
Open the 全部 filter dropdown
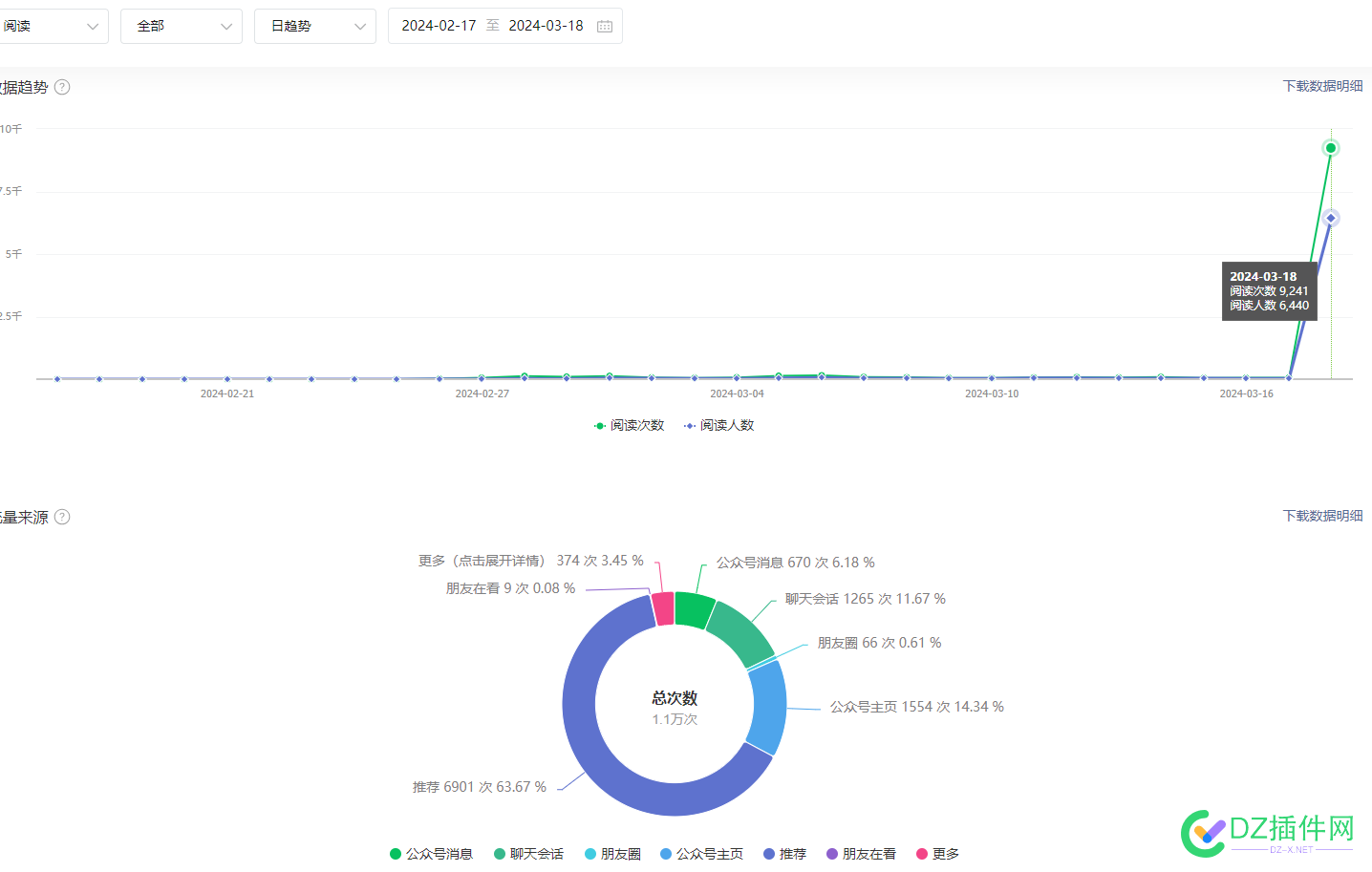coord(182,26)
